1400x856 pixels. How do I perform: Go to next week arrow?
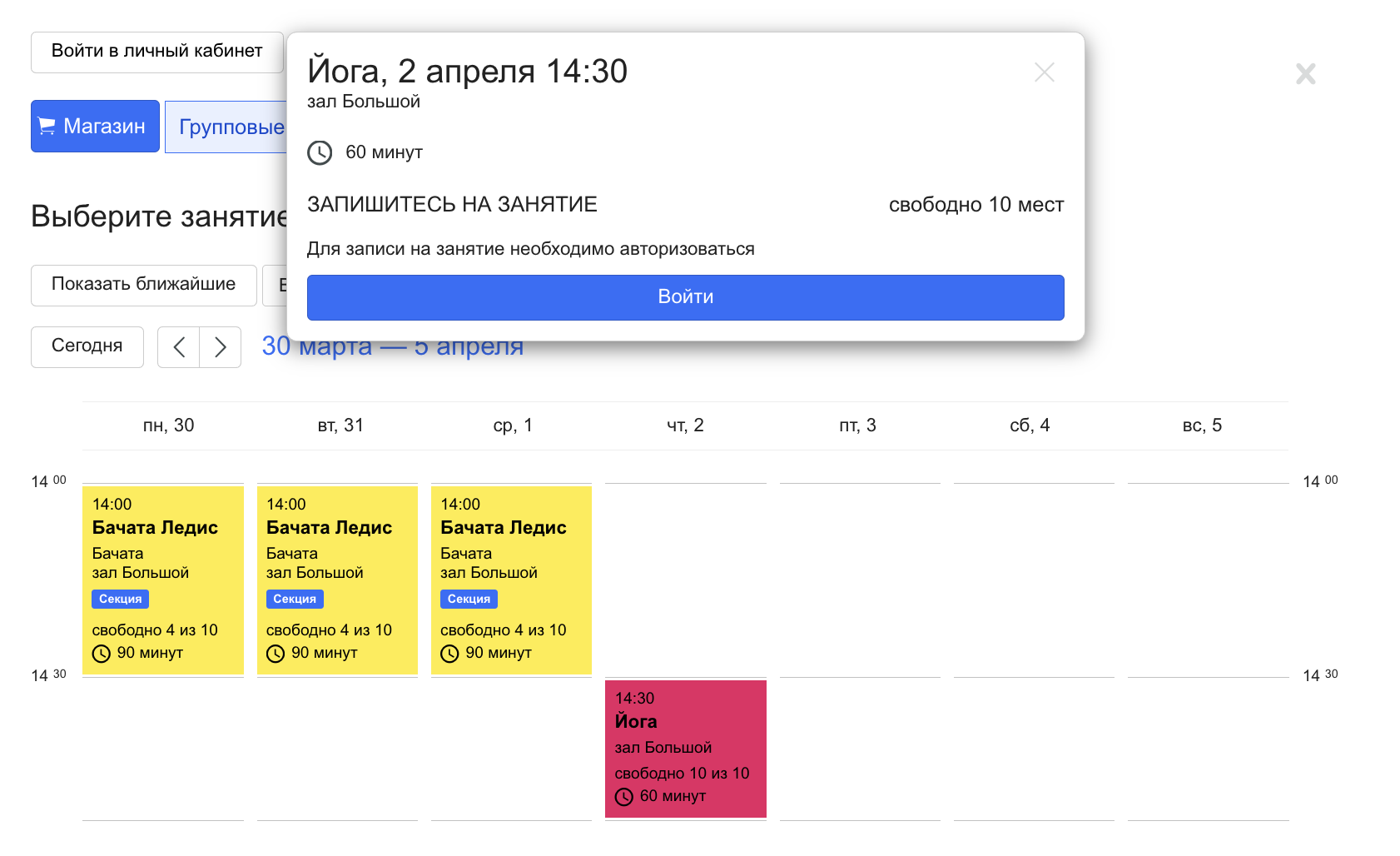click(220, 346)
